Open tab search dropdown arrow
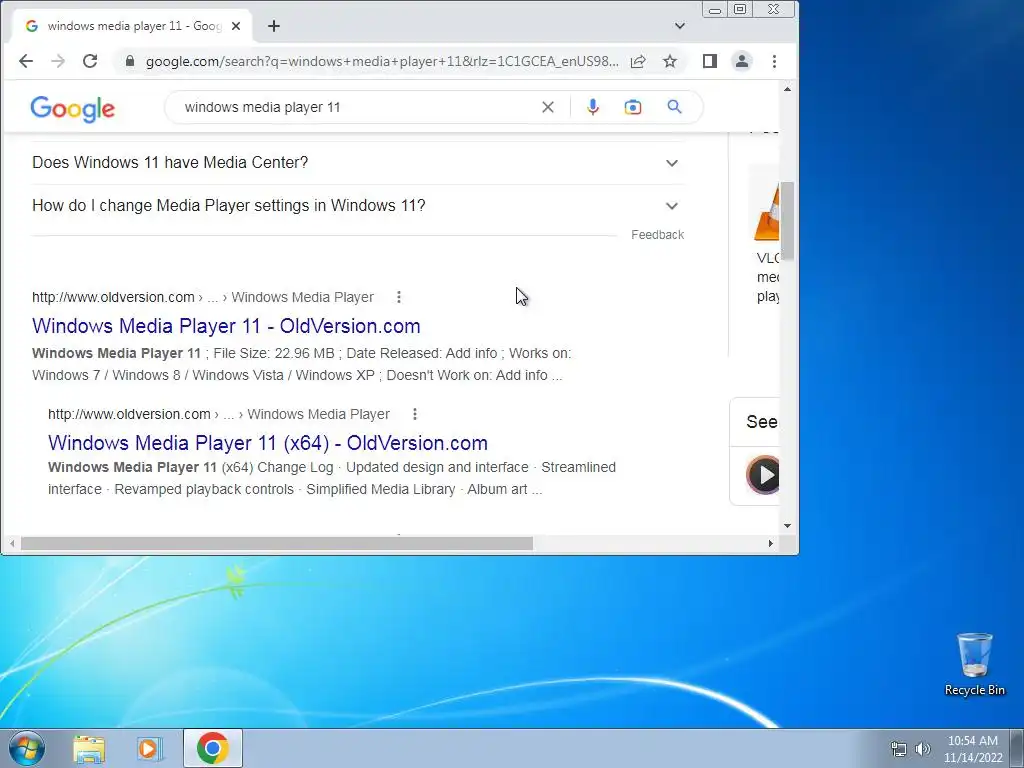This screenshot has height=768, width=1024. point(680,26)
